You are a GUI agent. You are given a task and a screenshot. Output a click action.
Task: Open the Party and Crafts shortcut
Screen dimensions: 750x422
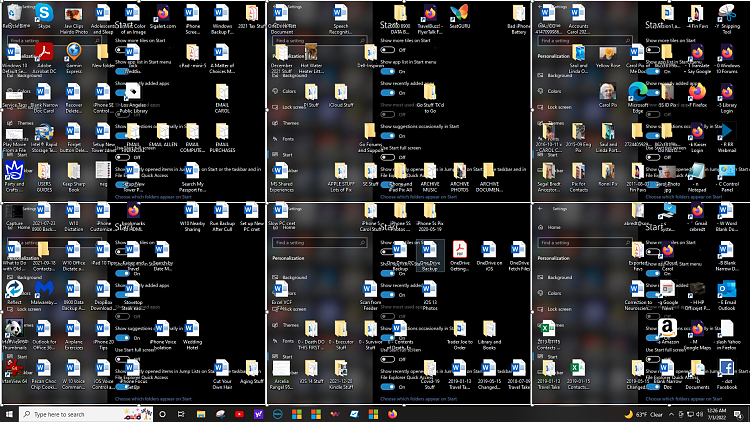click(14, 174)
